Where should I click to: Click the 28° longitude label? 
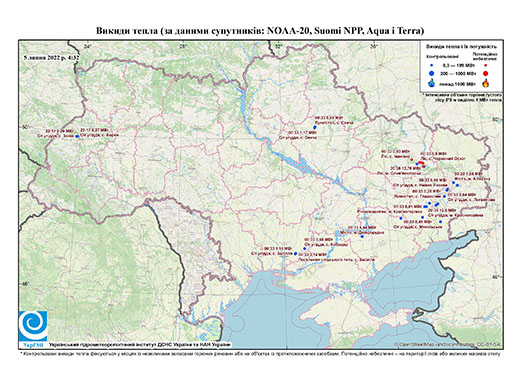(183, 47)
